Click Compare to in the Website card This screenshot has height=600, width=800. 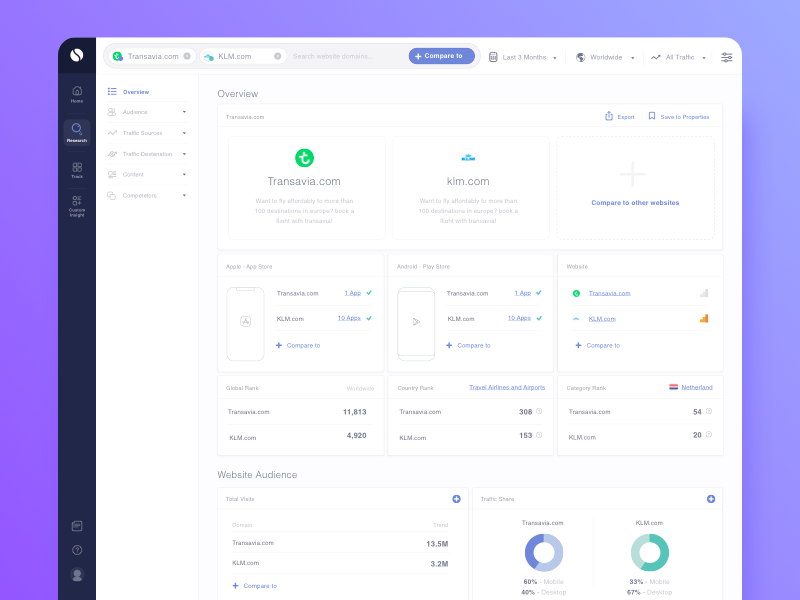click(598, 345)
